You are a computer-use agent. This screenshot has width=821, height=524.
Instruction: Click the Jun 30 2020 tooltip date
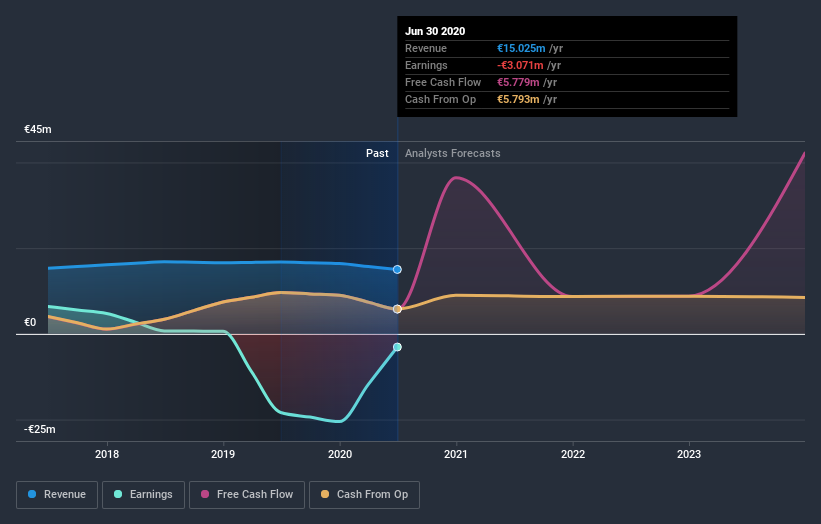435,31
